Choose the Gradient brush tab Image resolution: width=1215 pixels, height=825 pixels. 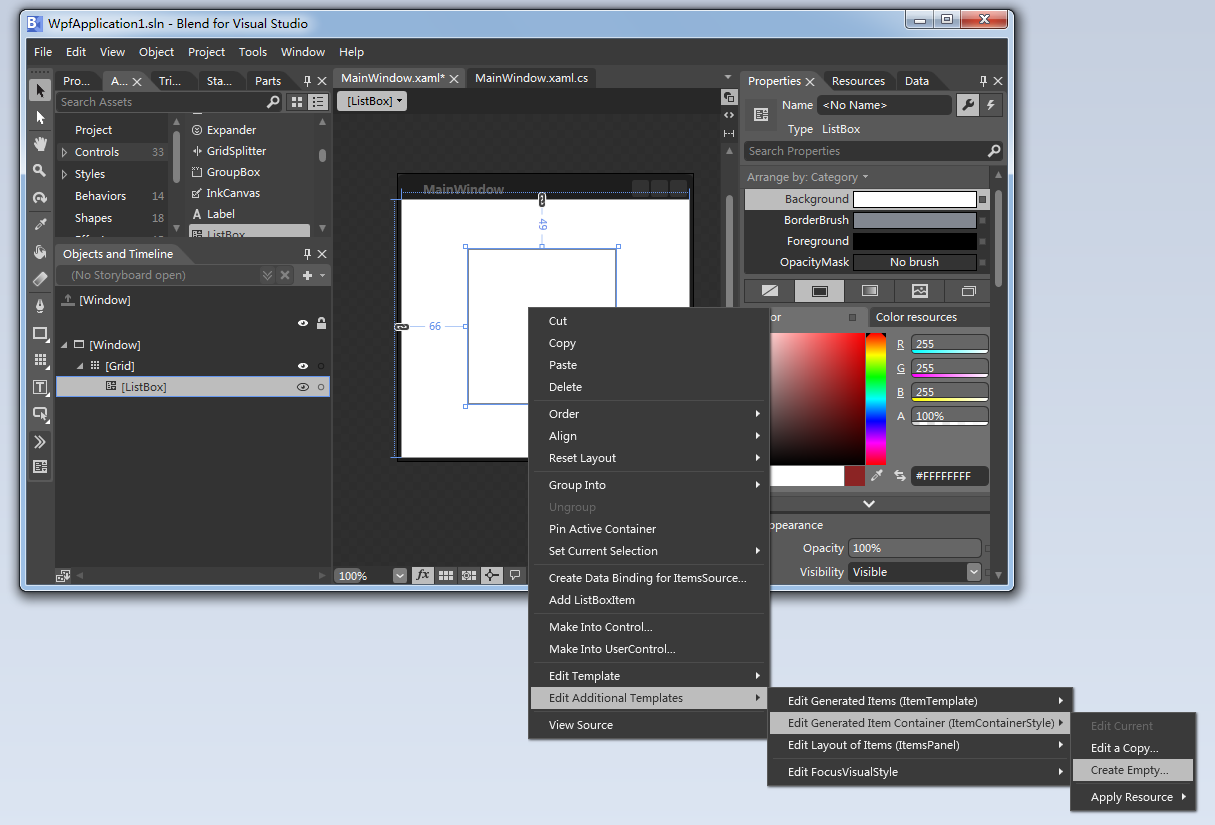[x=869, y=291]
